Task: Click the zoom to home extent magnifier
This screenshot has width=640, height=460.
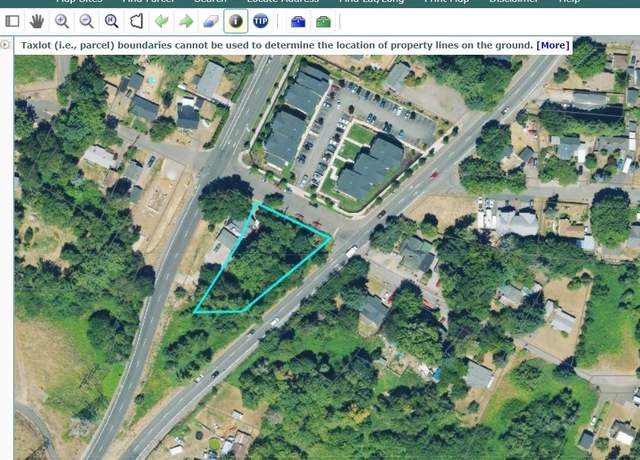Action: point(111,21)
